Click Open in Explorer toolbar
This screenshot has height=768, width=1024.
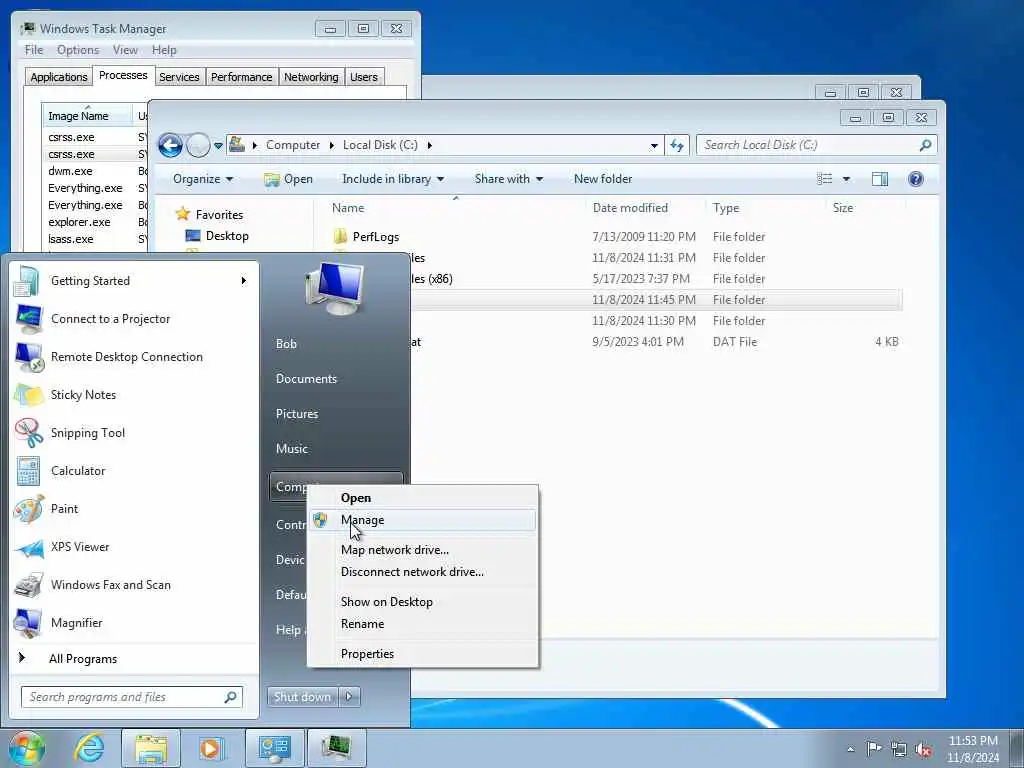click(x=289, y=179)
